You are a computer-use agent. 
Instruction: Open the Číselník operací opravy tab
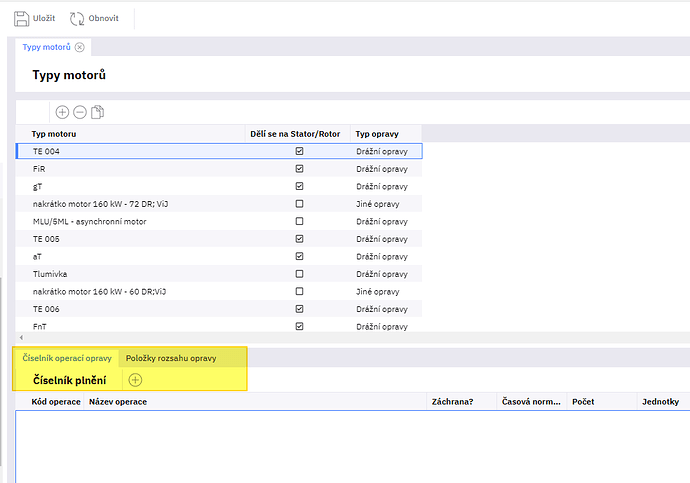67,358
